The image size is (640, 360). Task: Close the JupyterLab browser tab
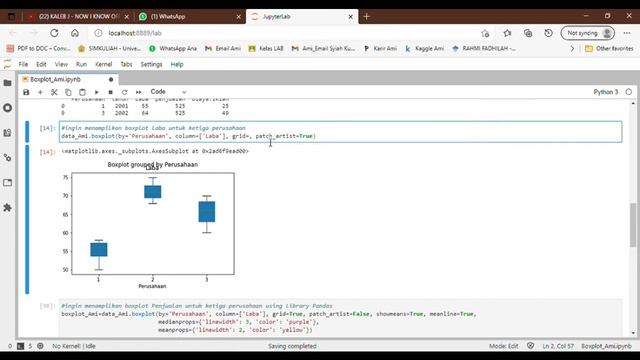(x=350, y=17)
